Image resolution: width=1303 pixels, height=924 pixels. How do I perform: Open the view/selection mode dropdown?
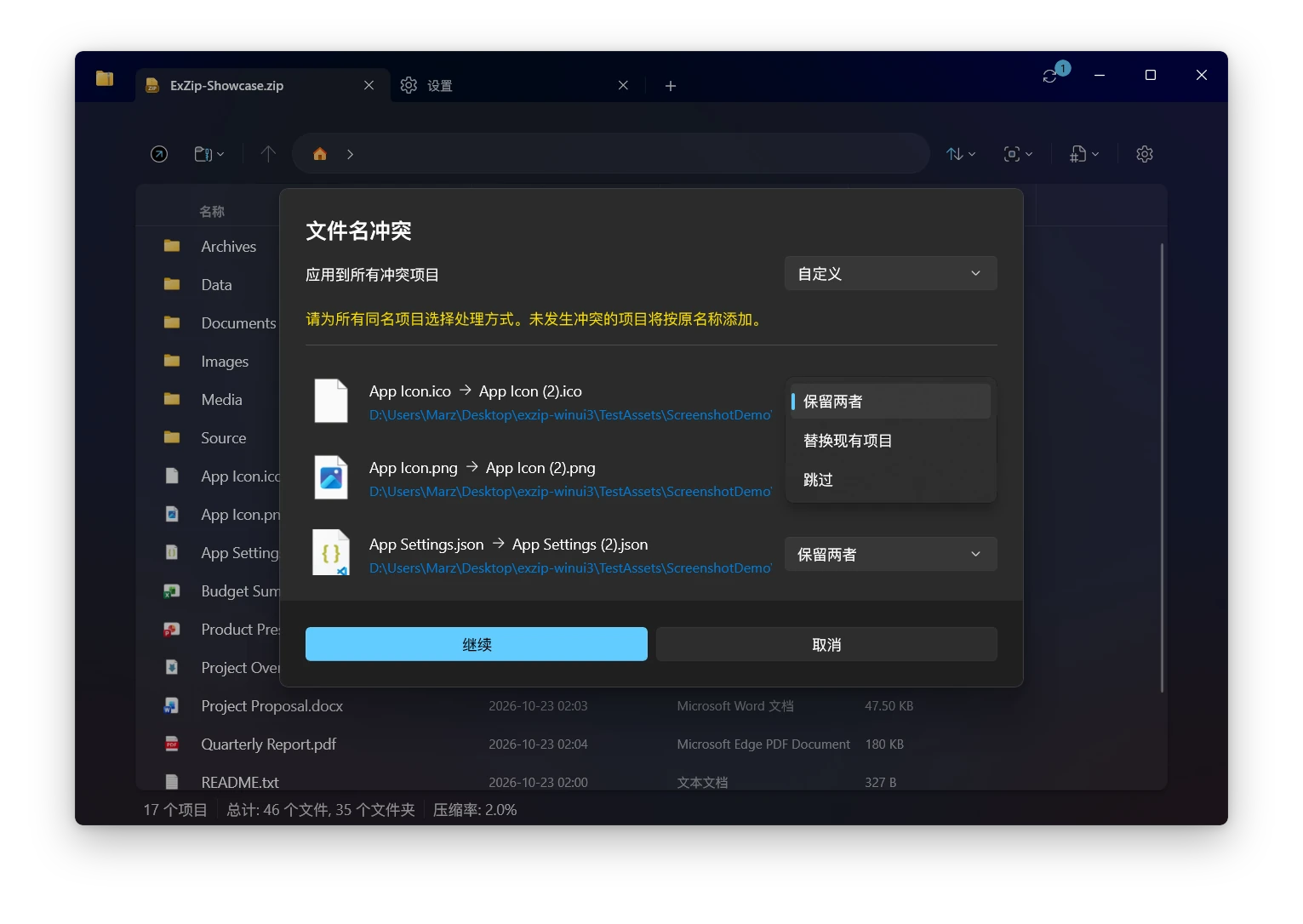pyautogui.click(x=1018, y=154)
